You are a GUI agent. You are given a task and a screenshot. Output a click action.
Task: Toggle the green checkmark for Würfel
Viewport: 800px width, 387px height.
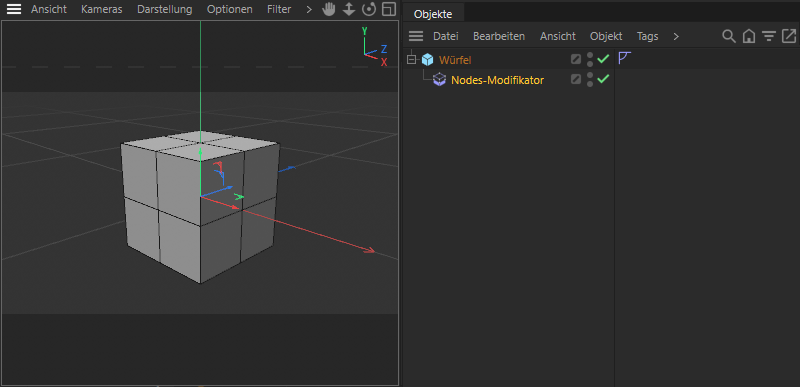(x=604, y=59)
